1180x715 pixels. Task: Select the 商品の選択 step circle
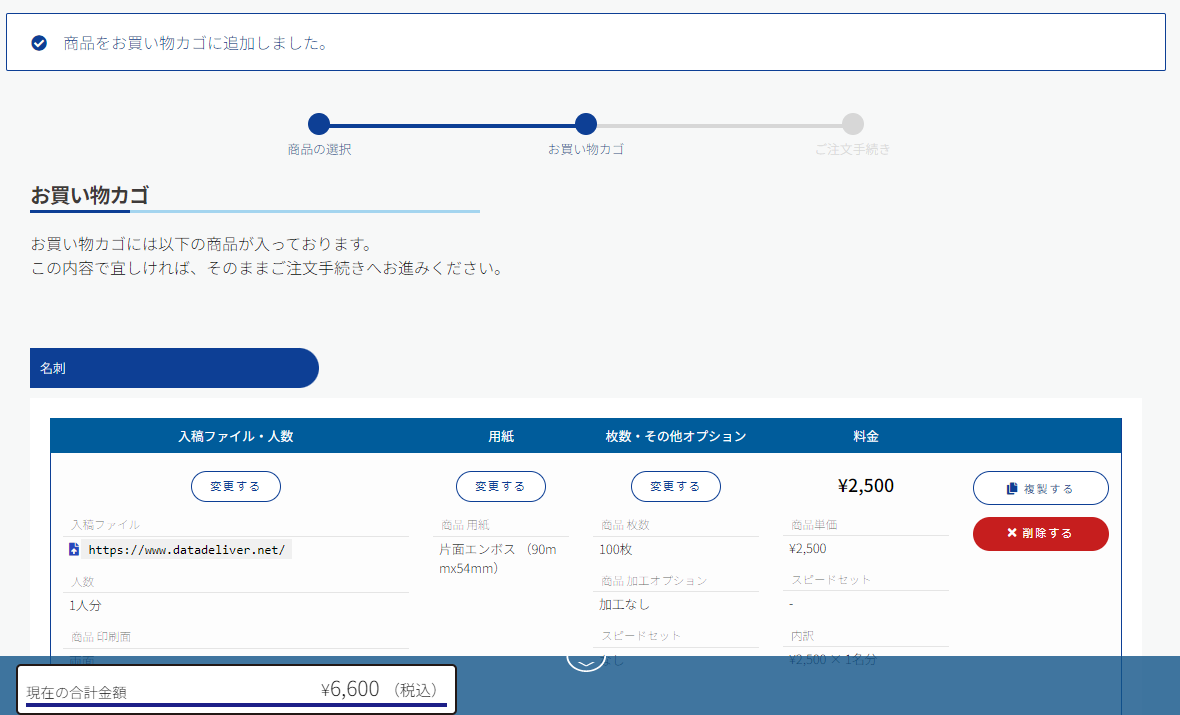319,124
